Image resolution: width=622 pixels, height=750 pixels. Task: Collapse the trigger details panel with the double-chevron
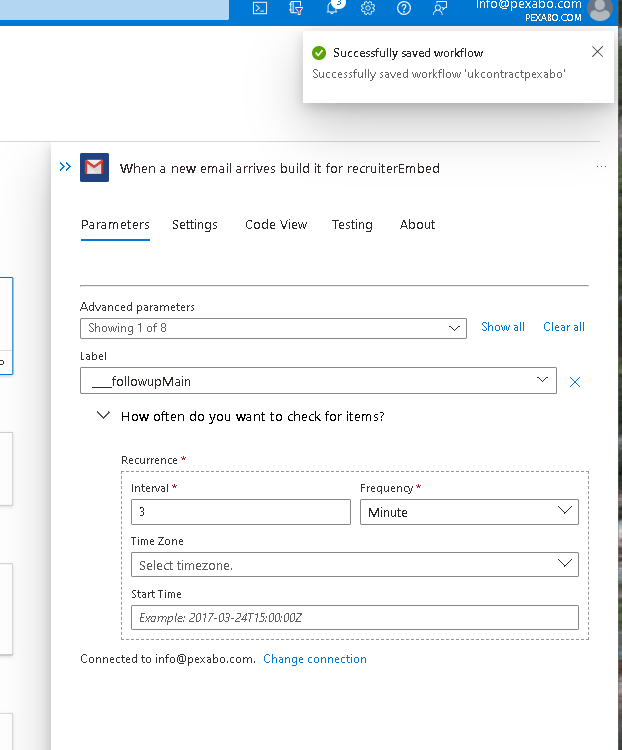[65, 166]
